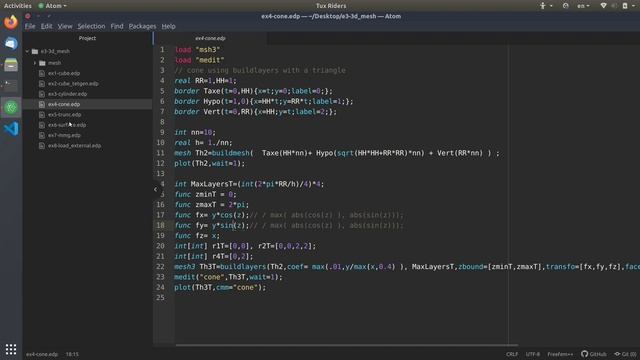Click line number 11 in the gutter

pos(160,153)
